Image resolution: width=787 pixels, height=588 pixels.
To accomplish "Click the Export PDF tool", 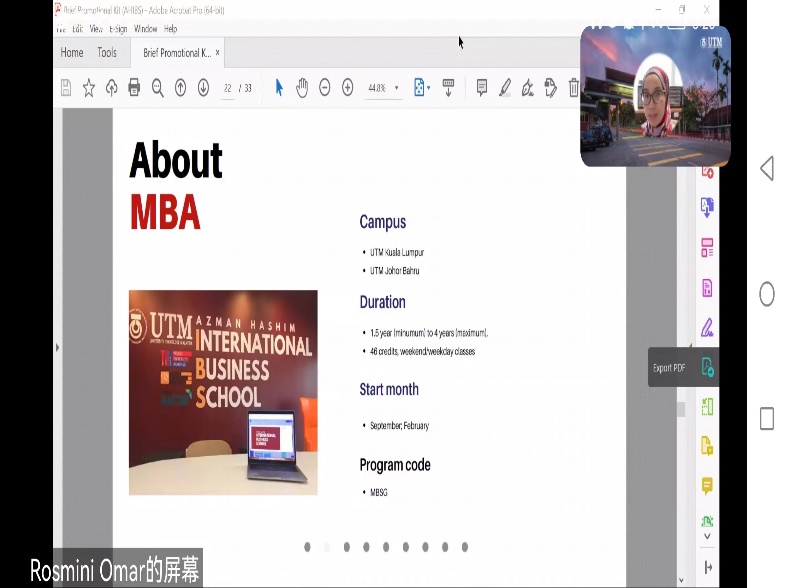I will click(x=708, y=367).
